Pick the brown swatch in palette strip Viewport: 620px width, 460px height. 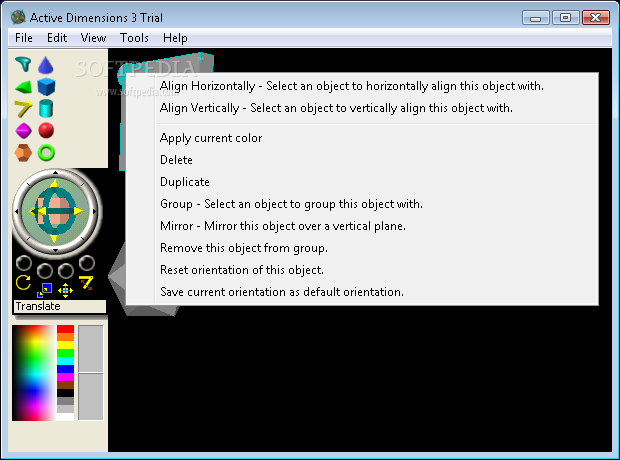[65, 385]
